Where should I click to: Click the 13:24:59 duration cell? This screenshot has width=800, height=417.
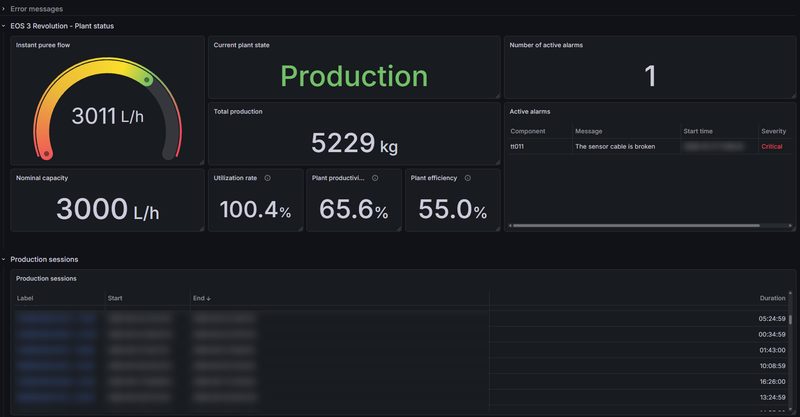772,398
